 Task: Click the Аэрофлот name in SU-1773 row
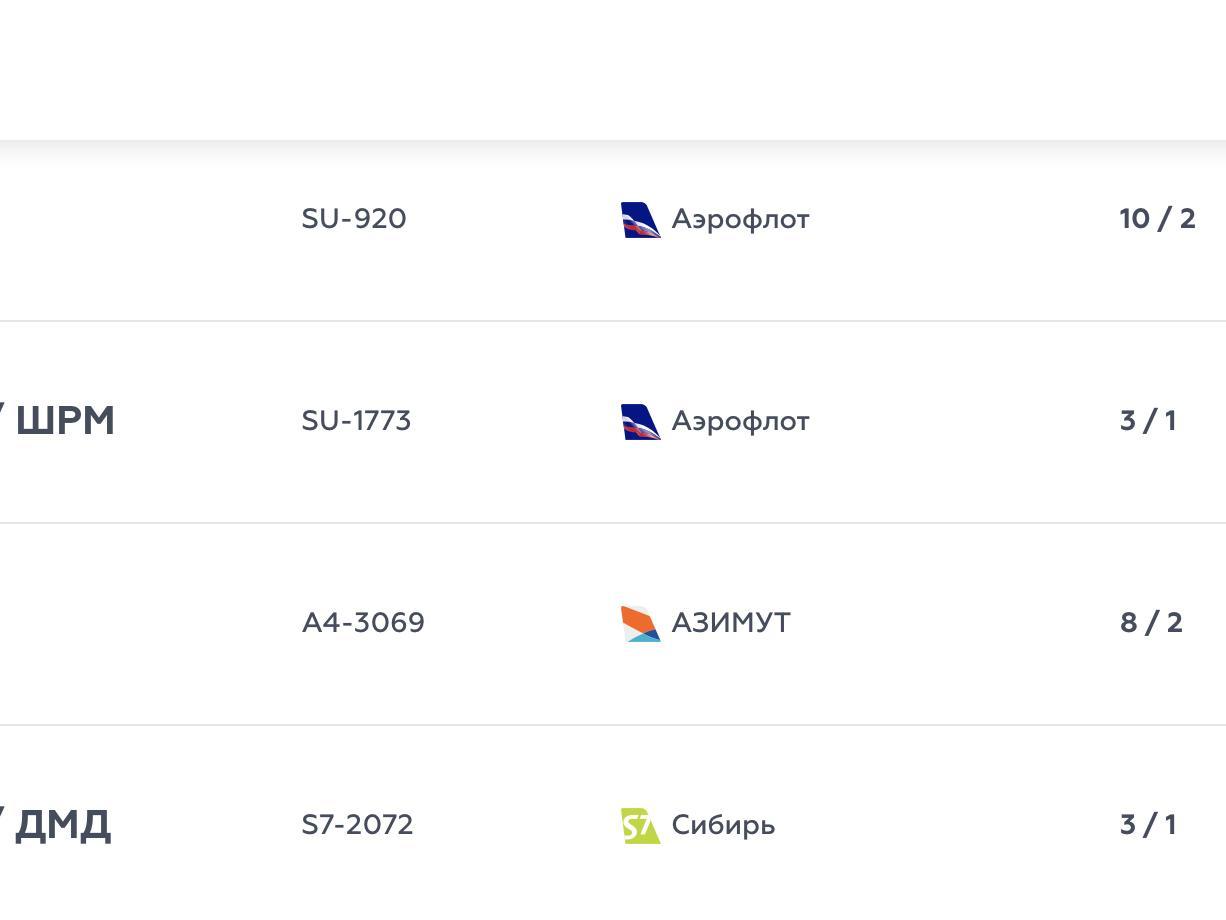(x=740, y=421)
